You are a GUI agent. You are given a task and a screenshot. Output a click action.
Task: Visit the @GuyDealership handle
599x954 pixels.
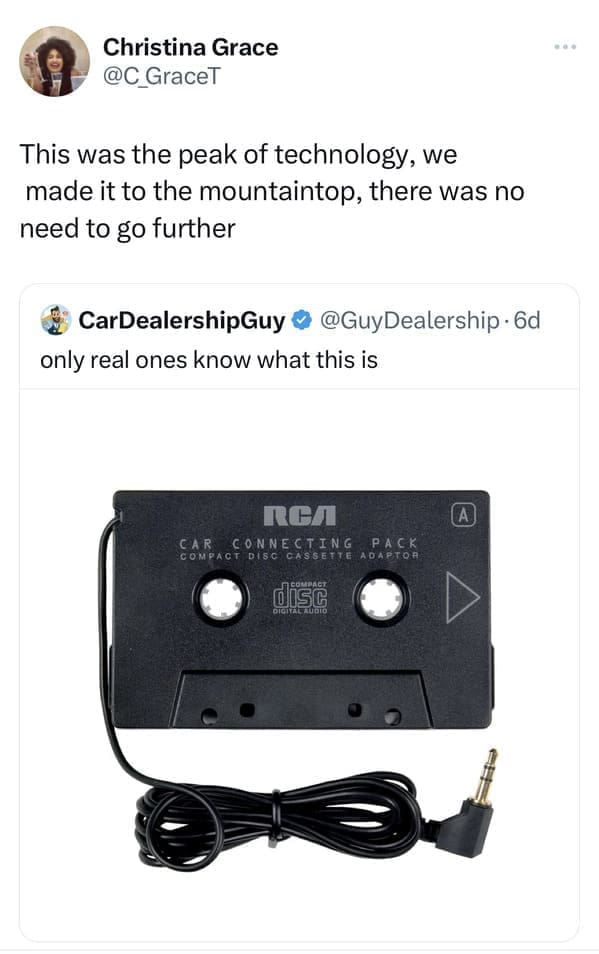(x=409, y=320)
